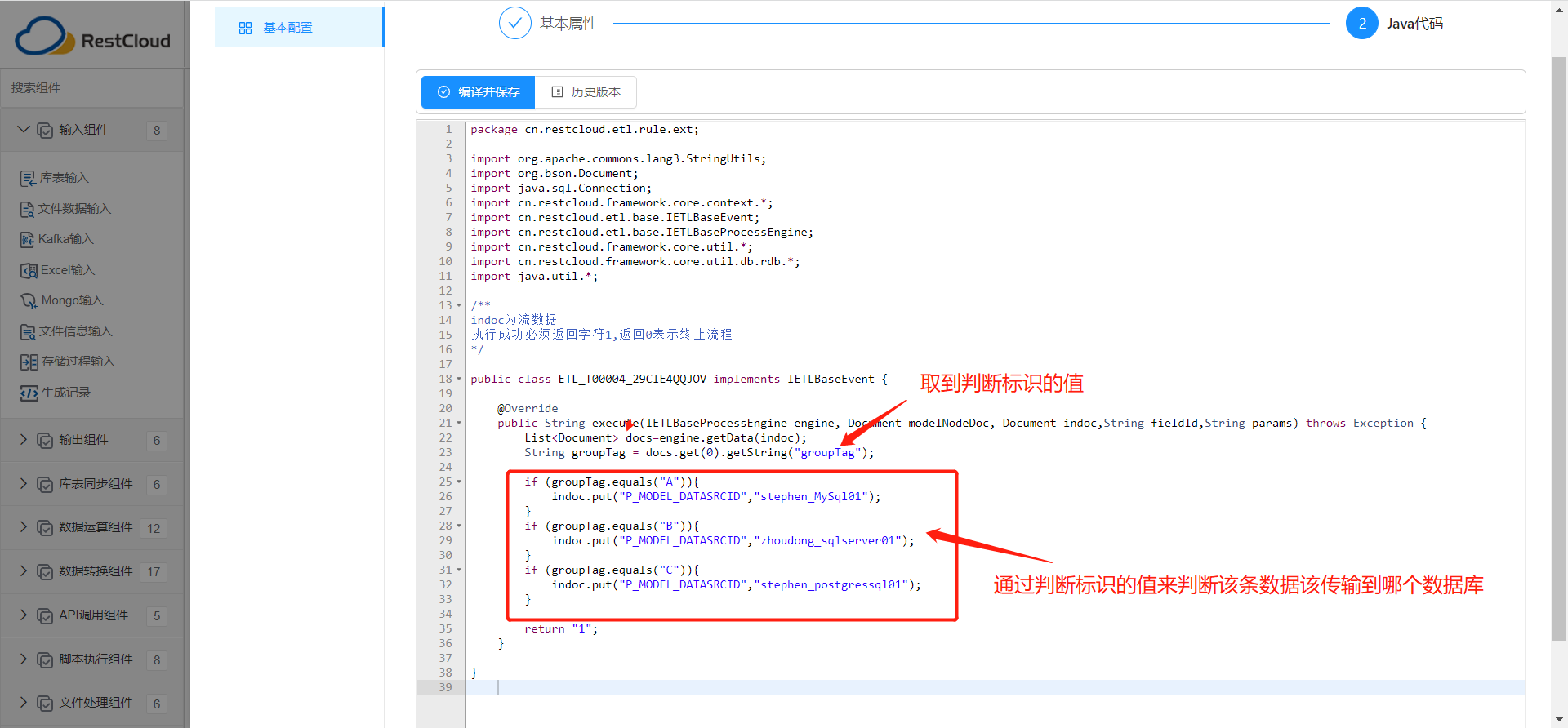Click the return "1" statement

561,629
